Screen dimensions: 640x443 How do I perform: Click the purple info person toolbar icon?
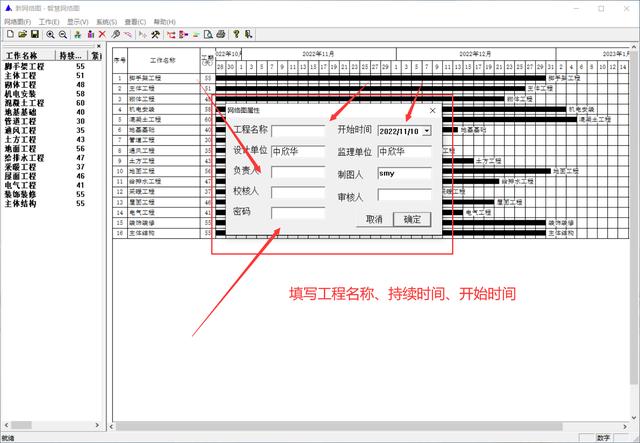[x=91, y=35]
